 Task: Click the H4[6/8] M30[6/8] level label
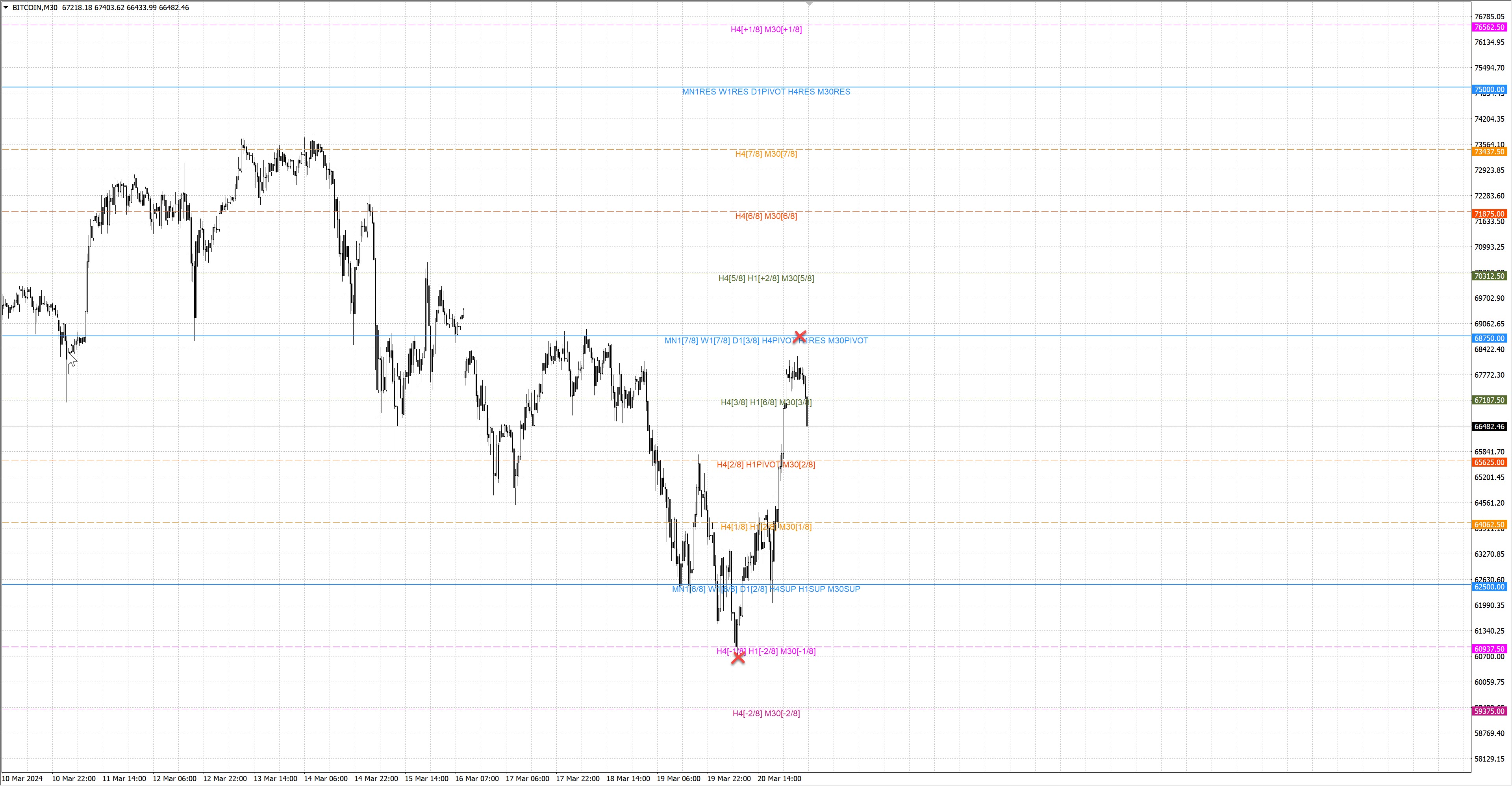point(766,217)
